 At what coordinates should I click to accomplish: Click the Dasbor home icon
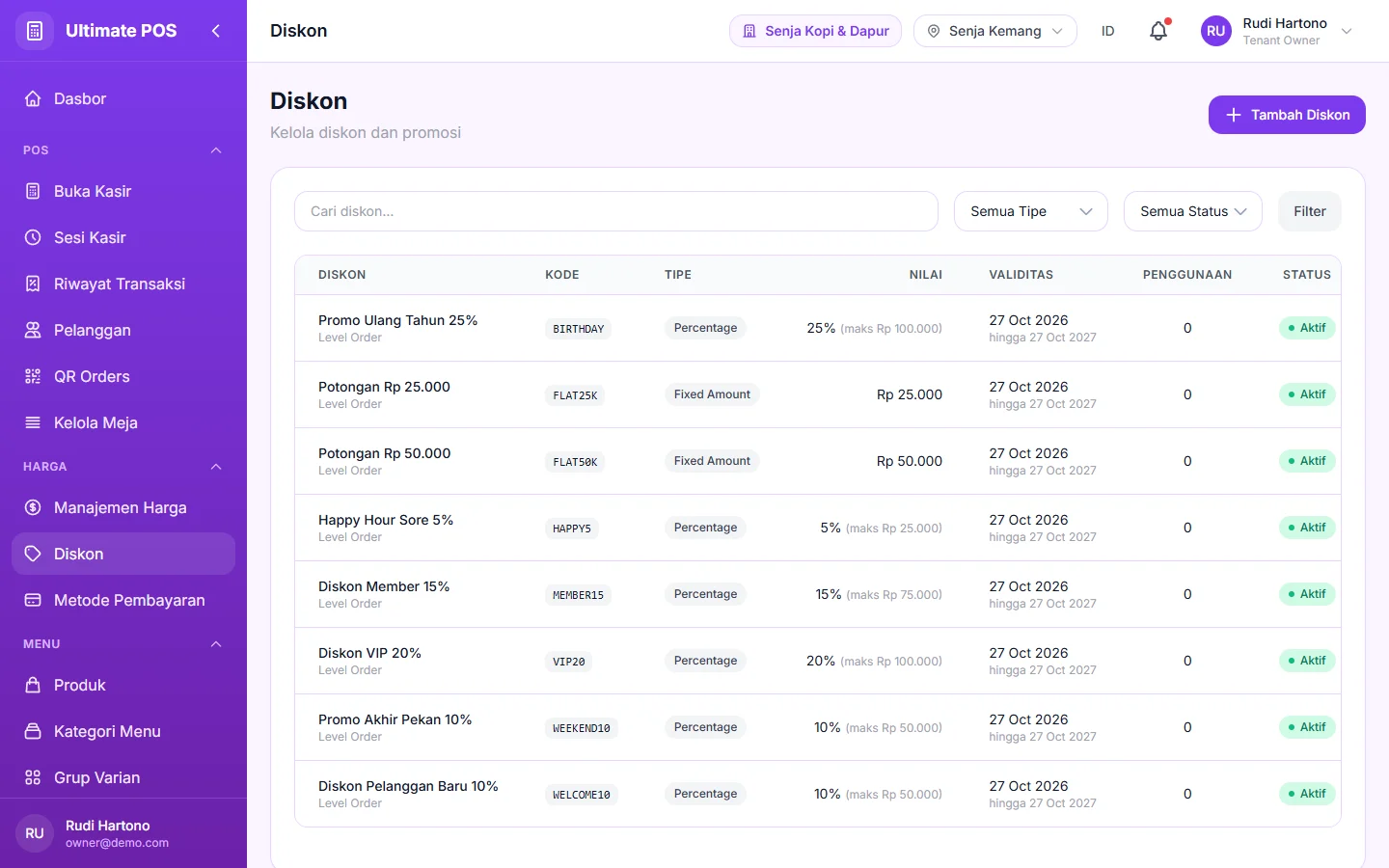pyautogui.click(x=33, y=98)
